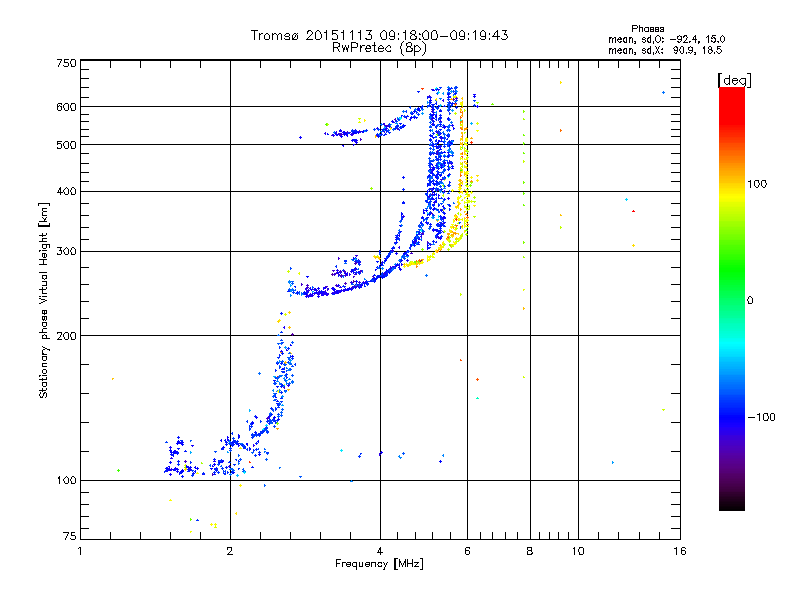800x600 pixels.
Task: Click the y-axis tick label '75'
Action: 70,536
